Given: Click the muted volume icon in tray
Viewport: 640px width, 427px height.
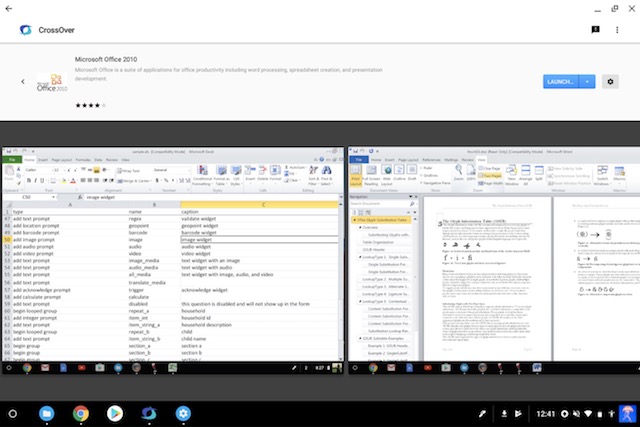Looking at the screenshot, I should click(576, 414).
